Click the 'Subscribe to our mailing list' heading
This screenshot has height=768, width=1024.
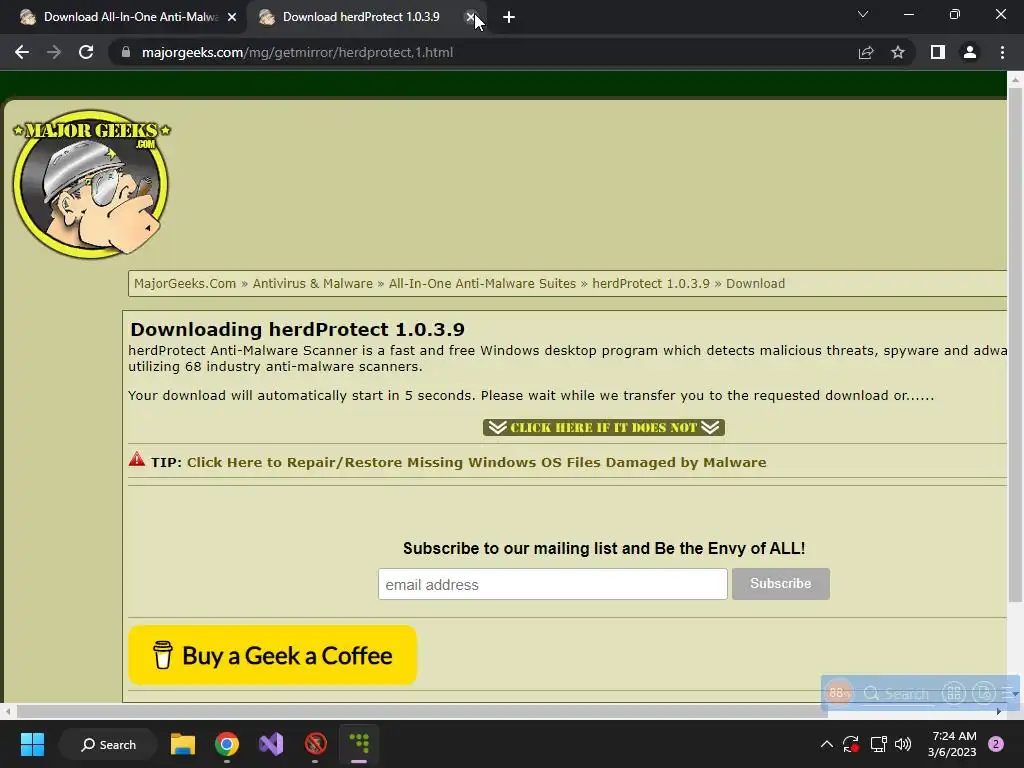tap(603, 548)
